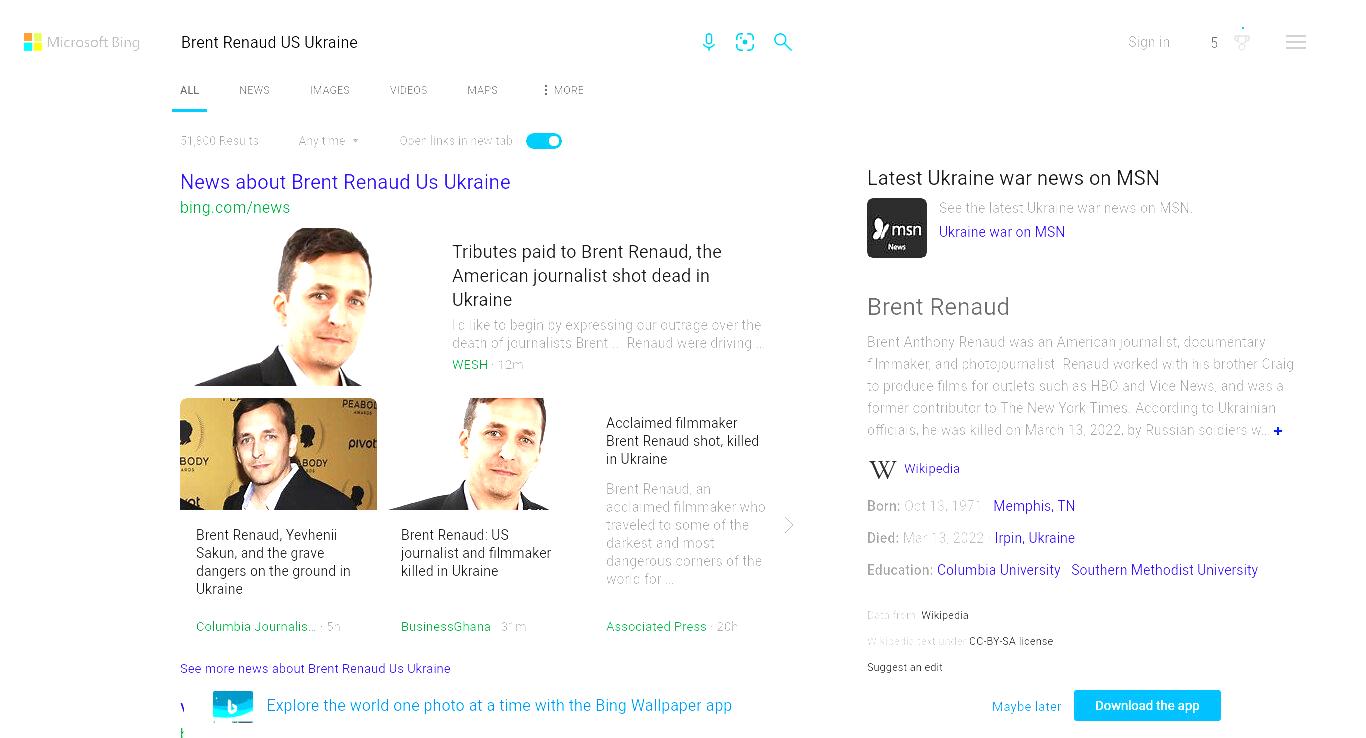Open the hamburger menu icon
The height and width of the screenshot is (738, 1366).
1296,42
